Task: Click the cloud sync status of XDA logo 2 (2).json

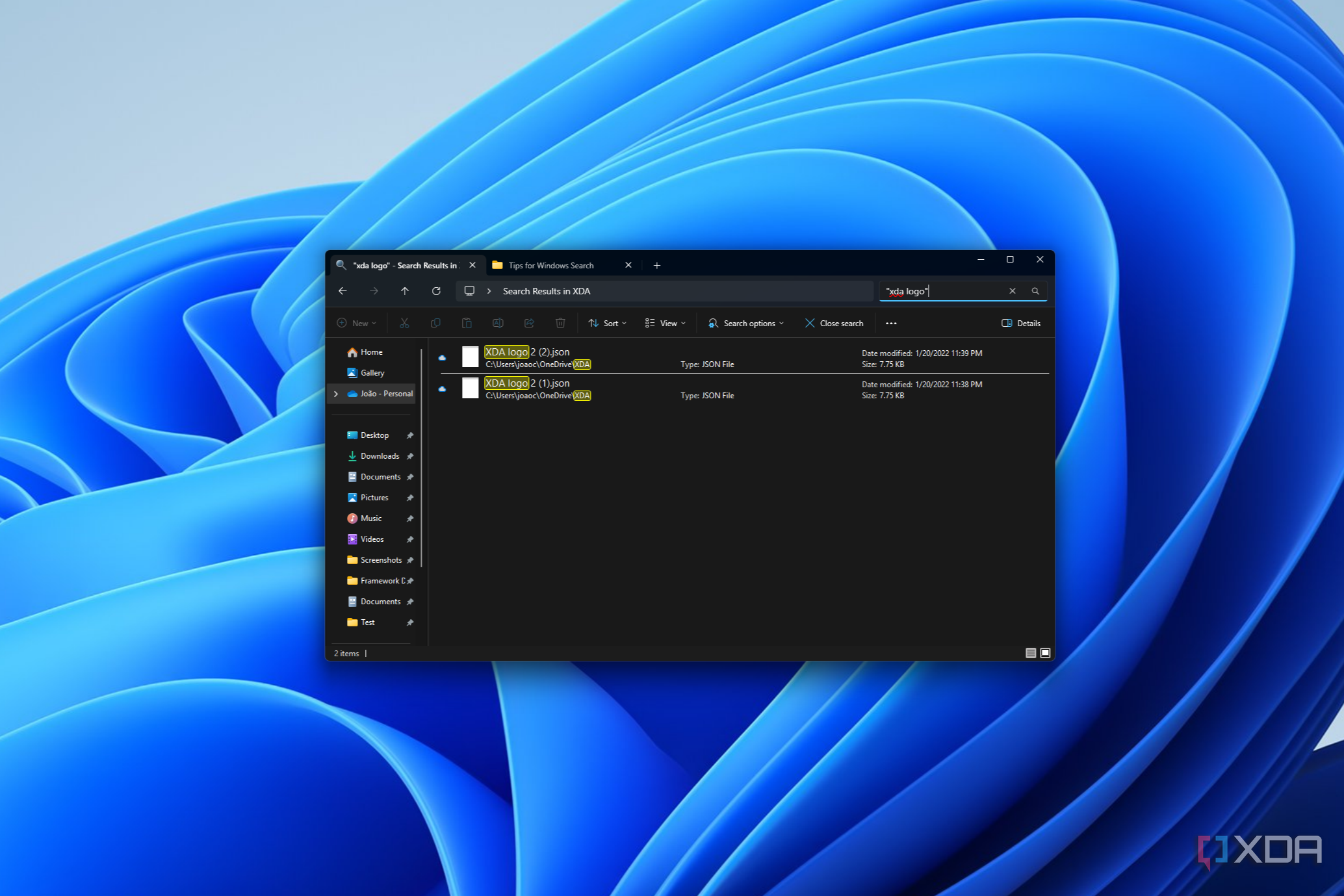Action: click(442, 358)
